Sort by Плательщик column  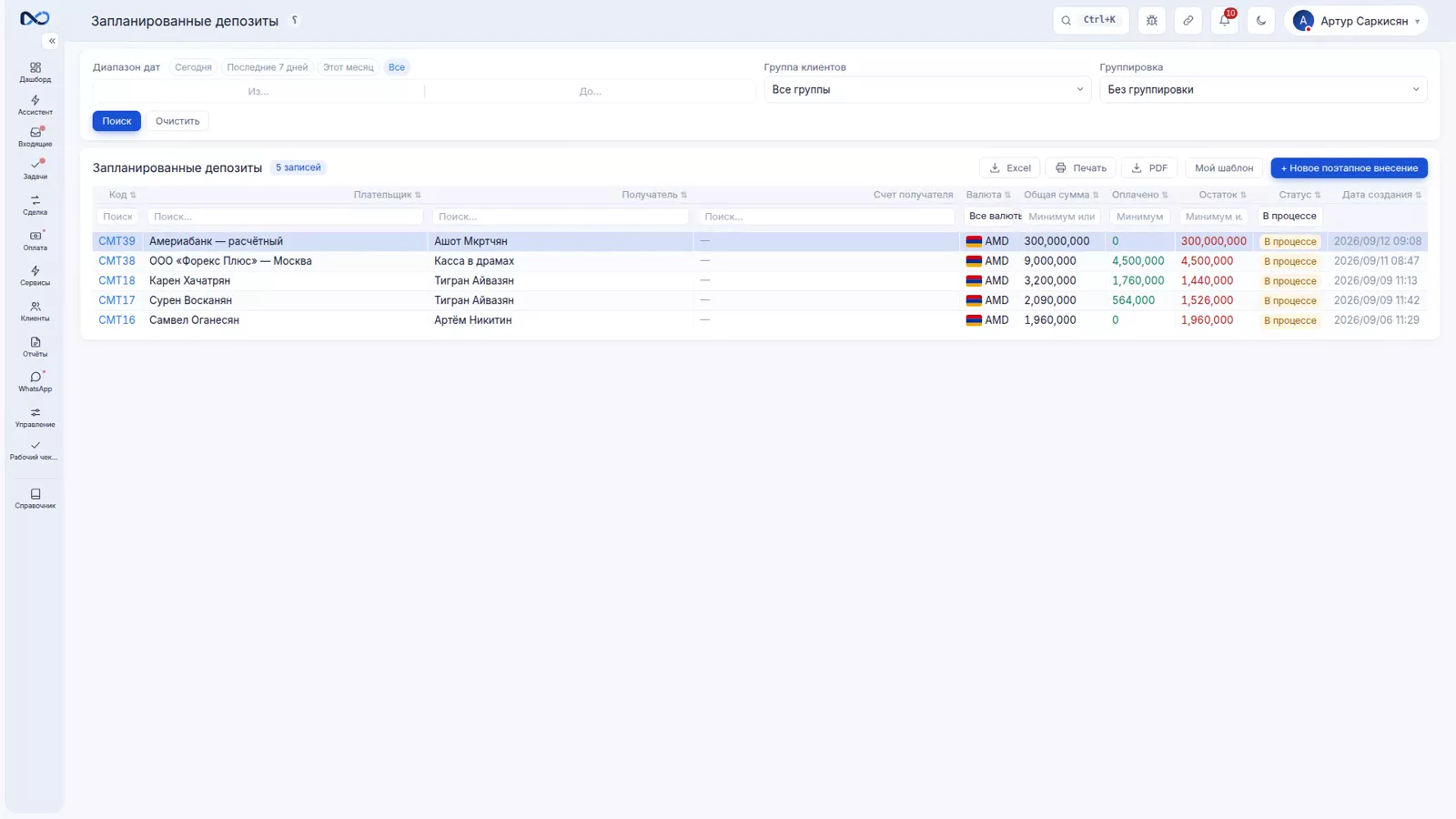click(387, 195)
